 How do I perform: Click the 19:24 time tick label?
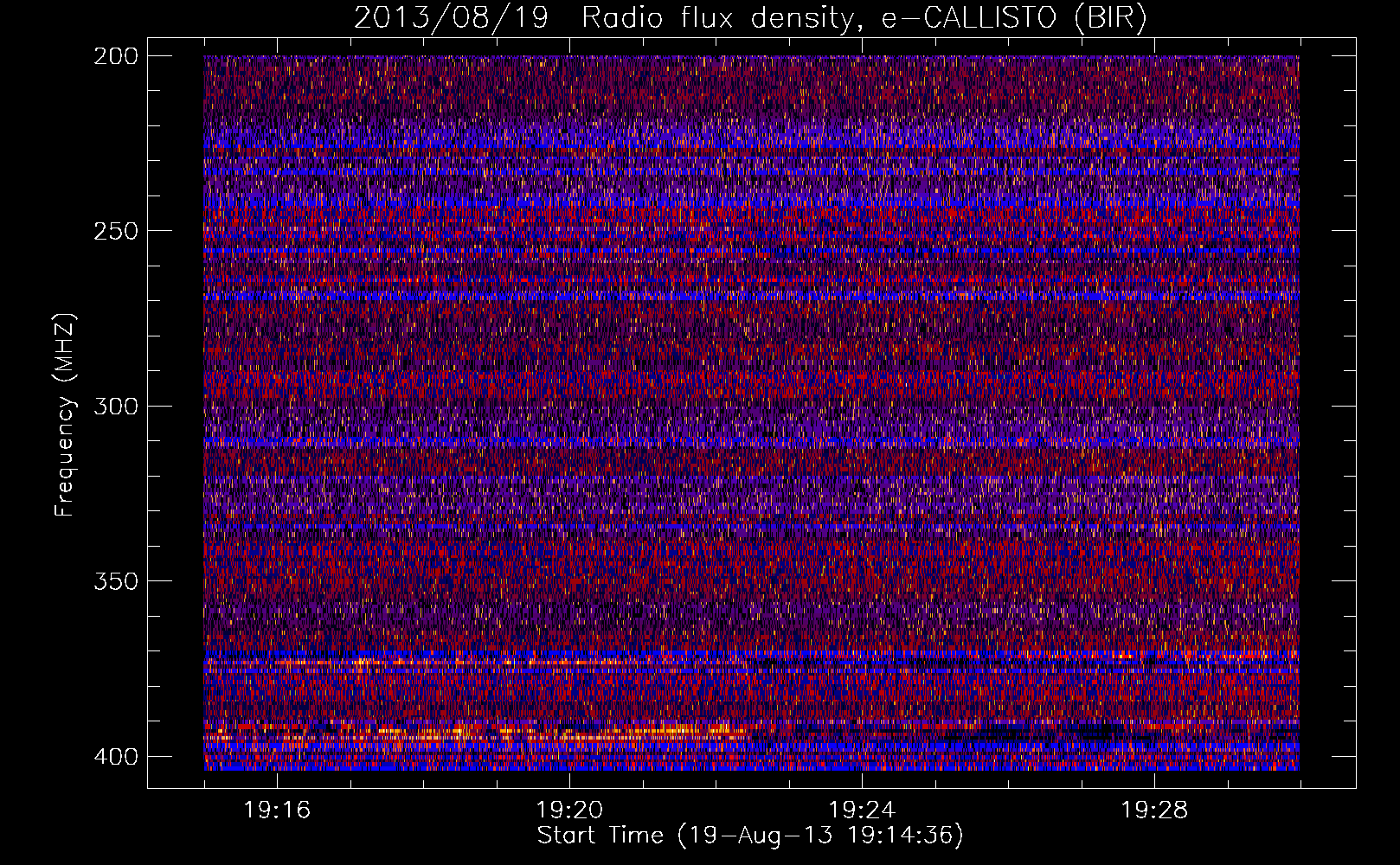862,810
